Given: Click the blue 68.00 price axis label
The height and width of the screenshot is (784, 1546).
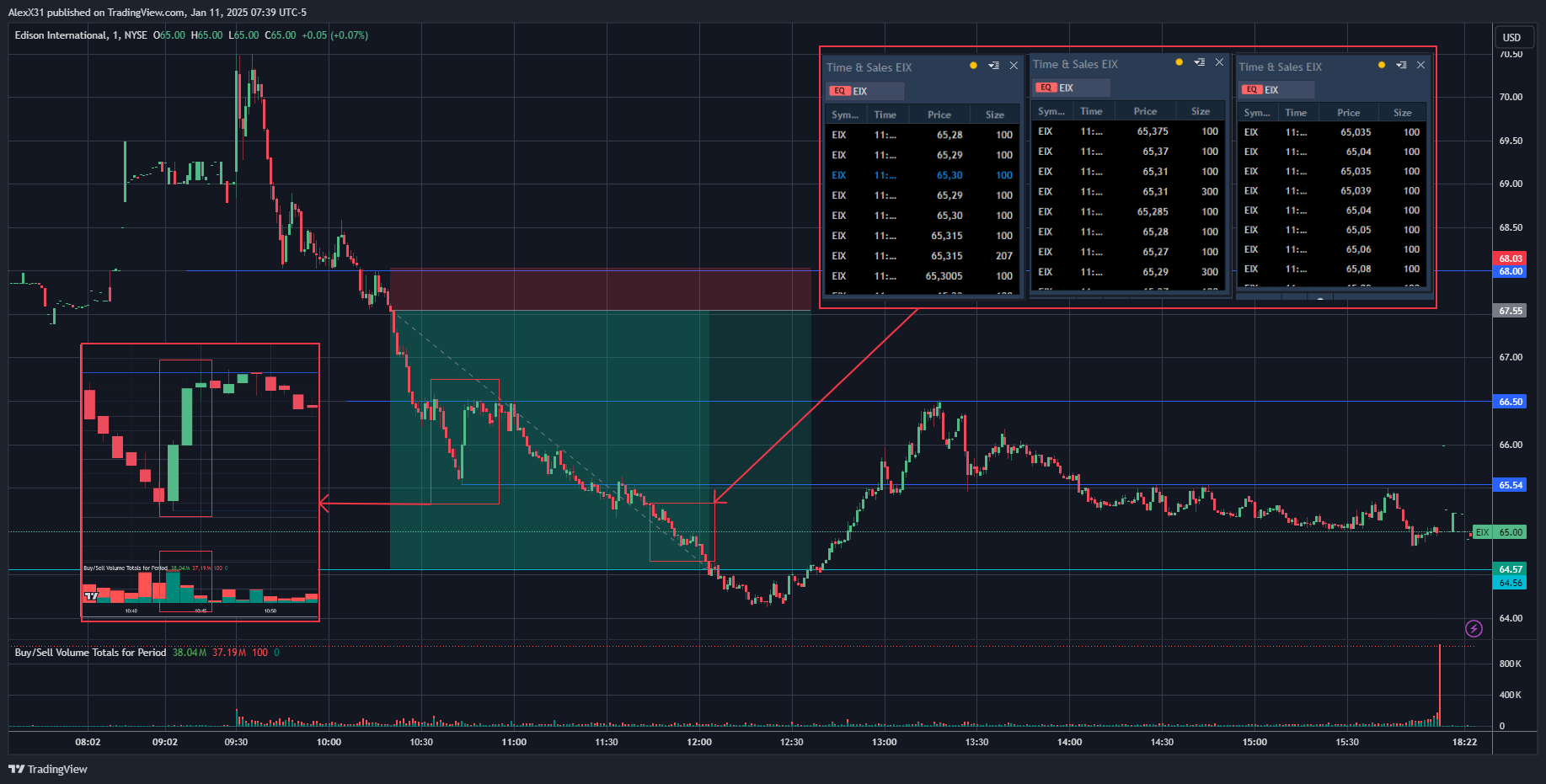Looking at the screenshot, I should pos(1511,271).
